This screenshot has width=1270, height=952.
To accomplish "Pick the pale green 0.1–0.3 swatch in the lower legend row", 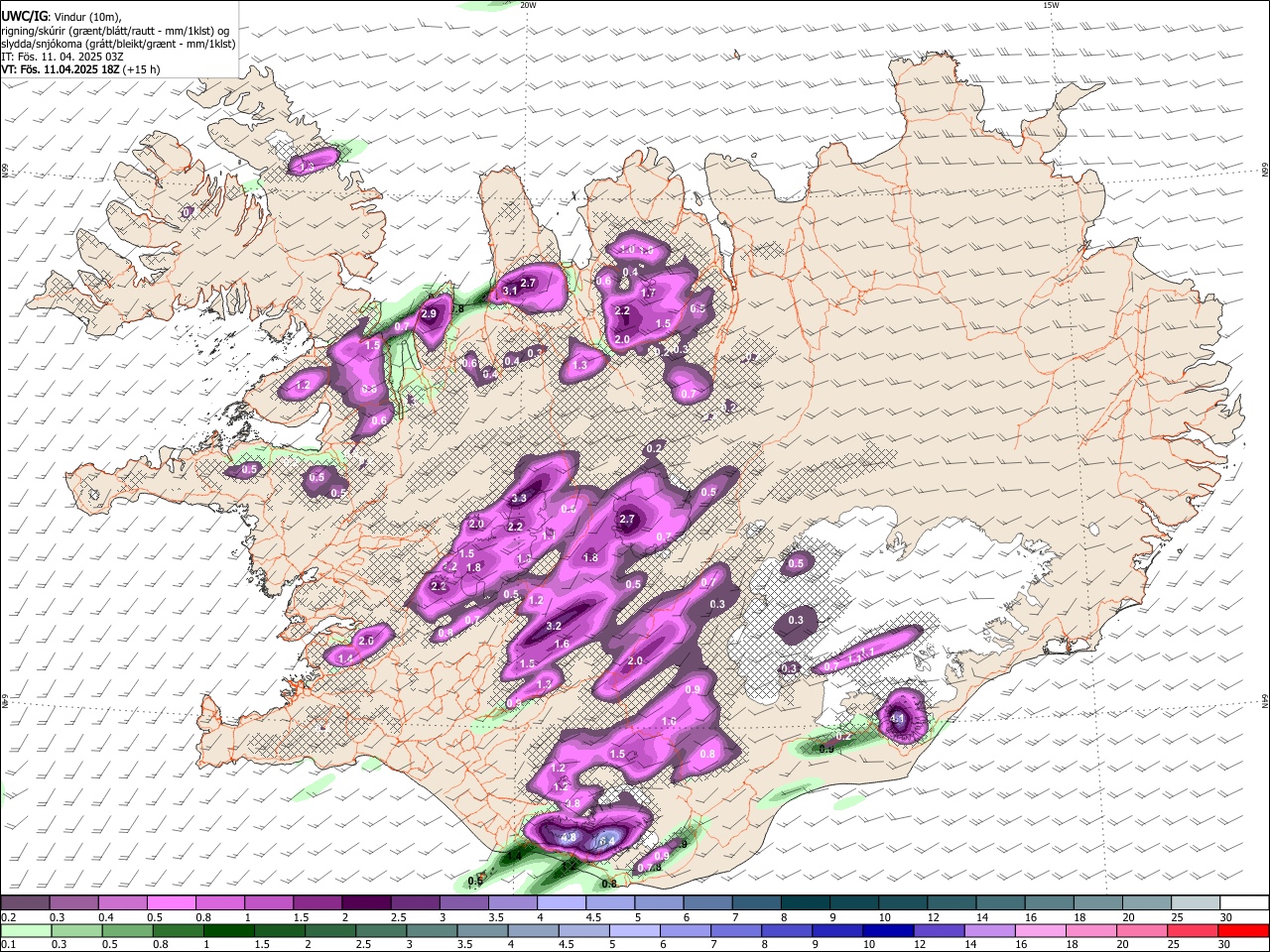I will pos(26,931).
